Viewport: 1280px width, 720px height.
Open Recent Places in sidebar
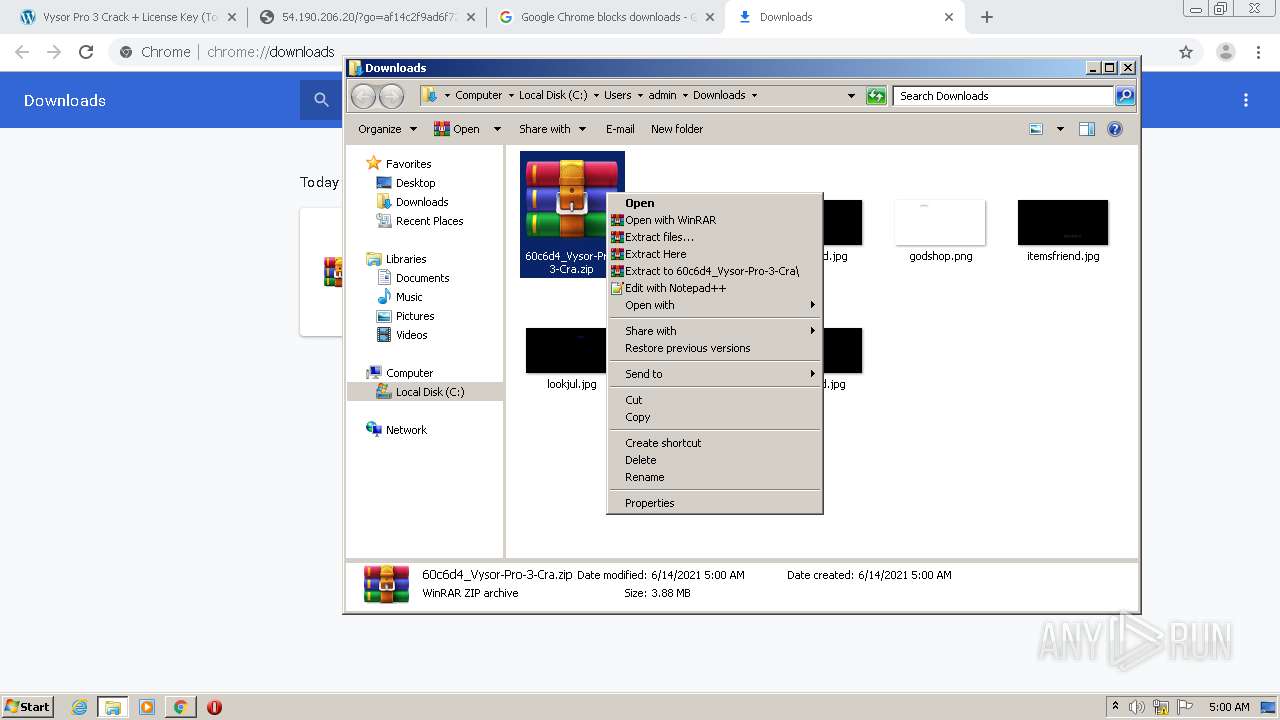pos(429,221)
